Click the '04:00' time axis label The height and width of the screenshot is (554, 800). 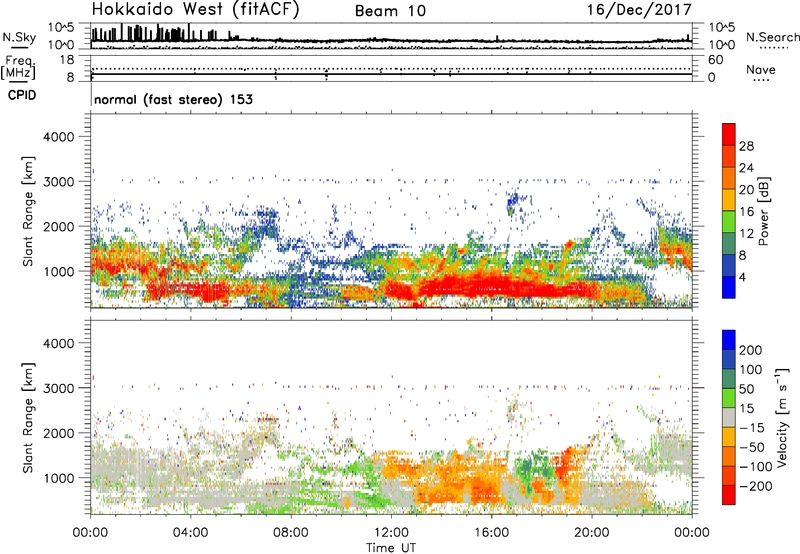(x=190, y=533)
